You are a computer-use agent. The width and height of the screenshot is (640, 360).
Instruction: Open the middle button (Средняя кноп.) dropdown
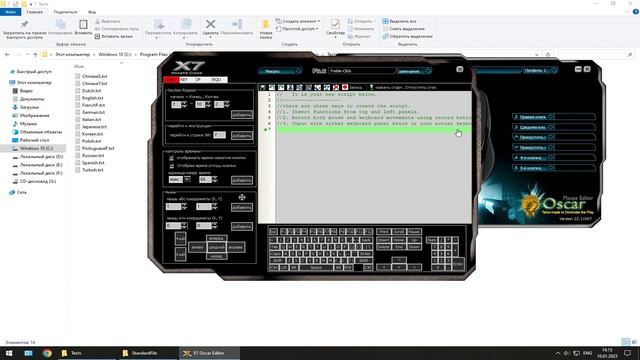pos(533,127)
